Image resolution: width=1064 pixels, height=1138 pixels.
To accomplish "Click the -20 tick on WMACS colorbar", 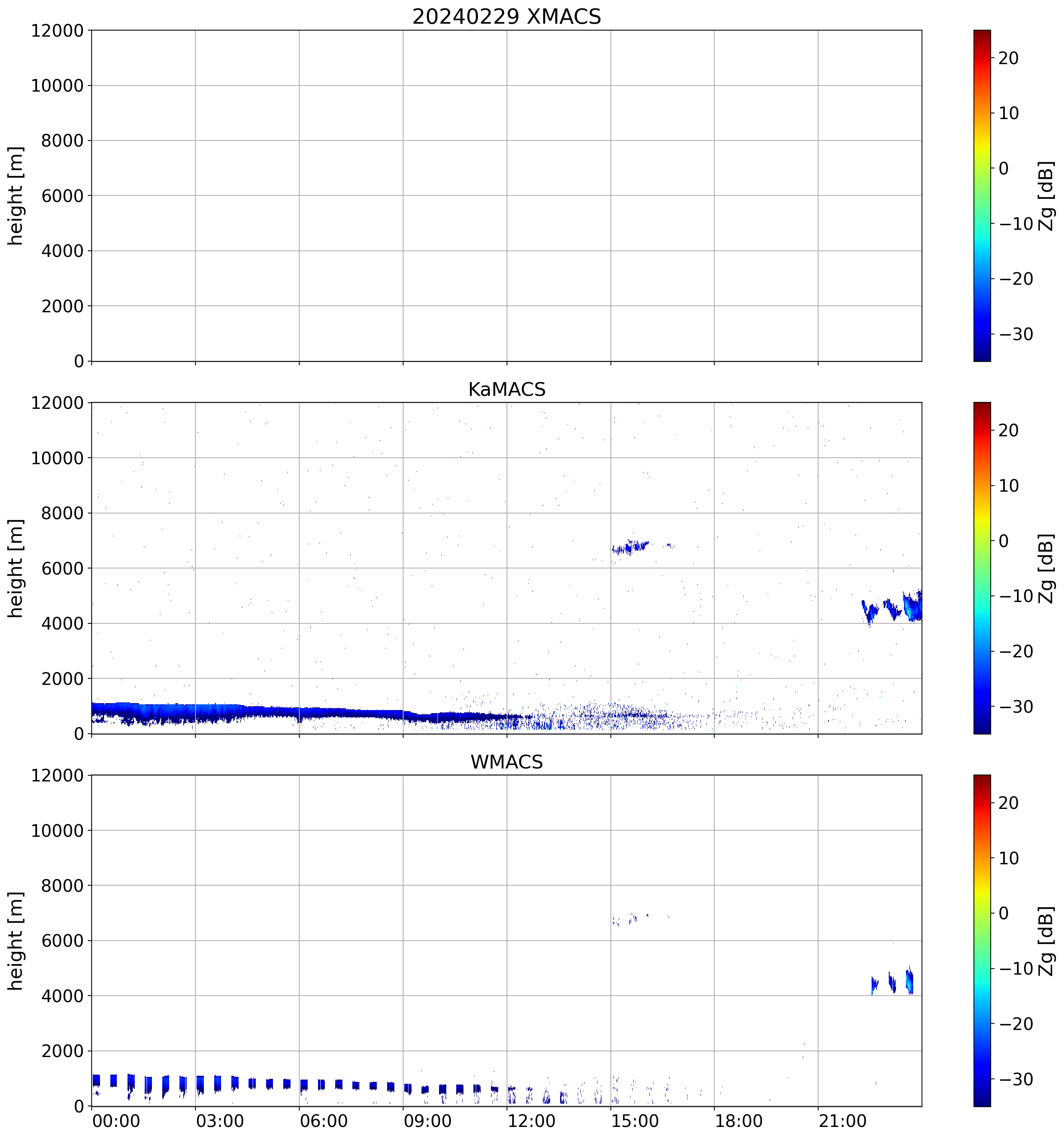I will point(1016,1024).
